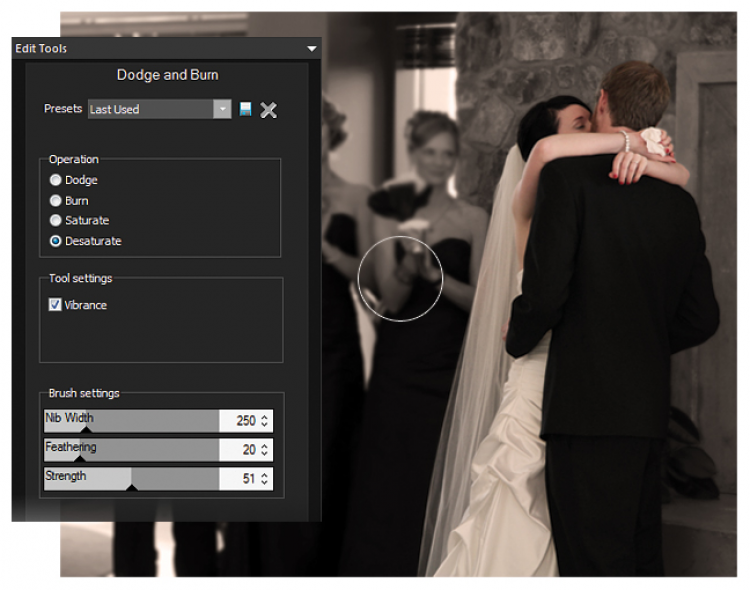Click the Edit Tools panel title
The width and height of the screenshot is (750, 590).
tap(41, 48)
